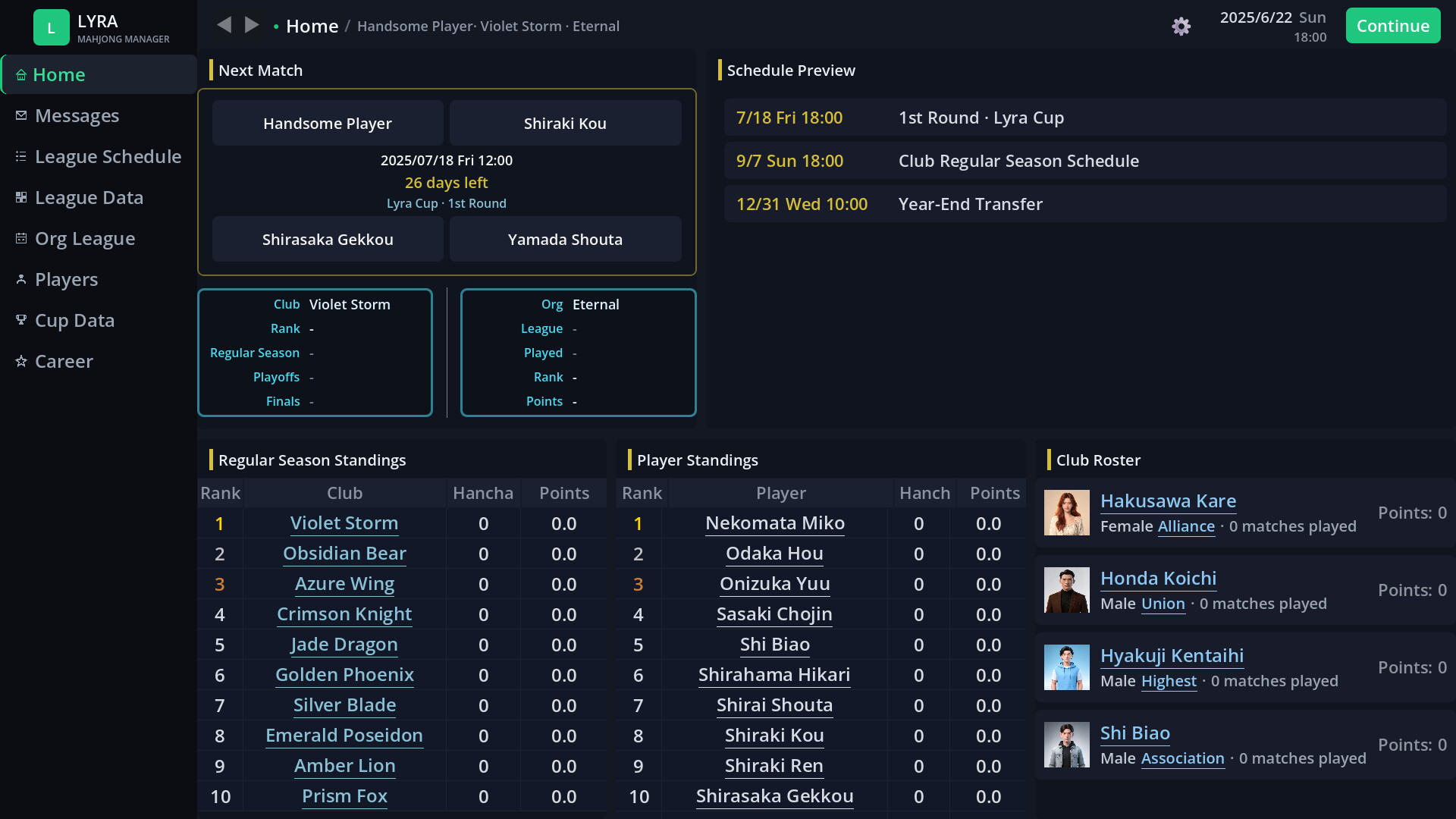
Task: Open Violet Storm club link in standings
Action: [x=344, y=523]
